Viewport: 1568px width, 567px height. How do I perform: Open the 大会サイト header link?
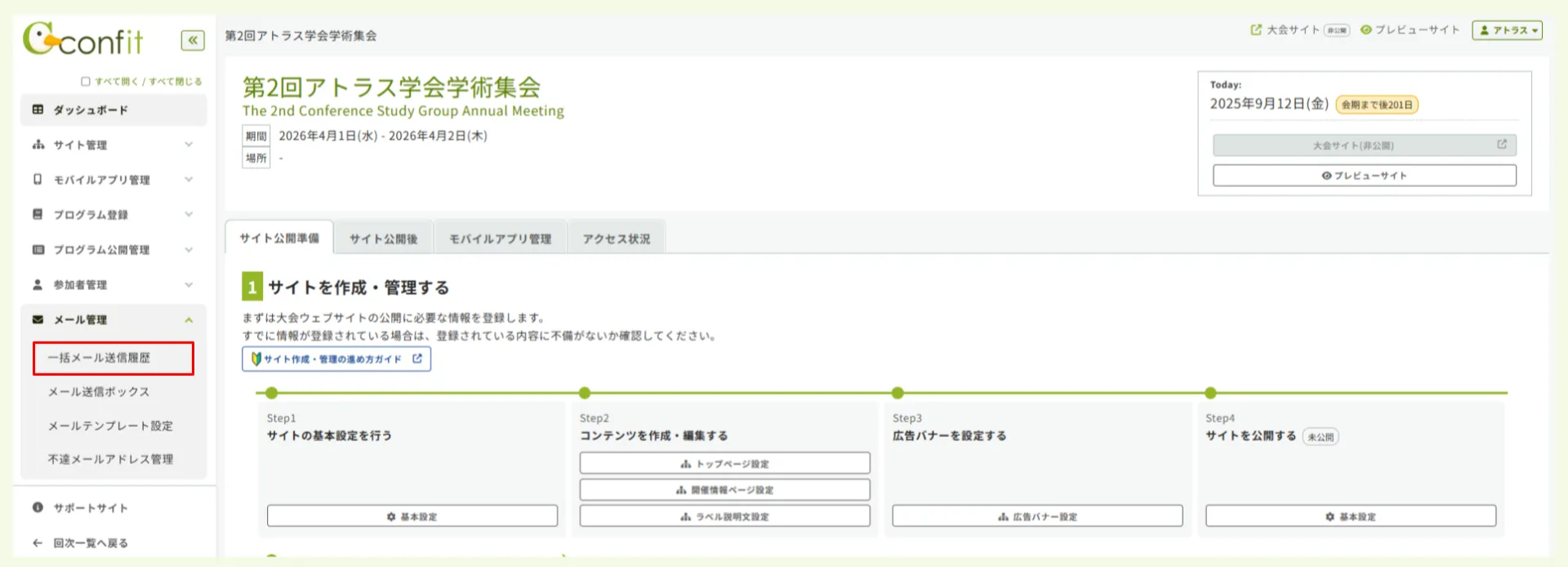(1293, 30)
